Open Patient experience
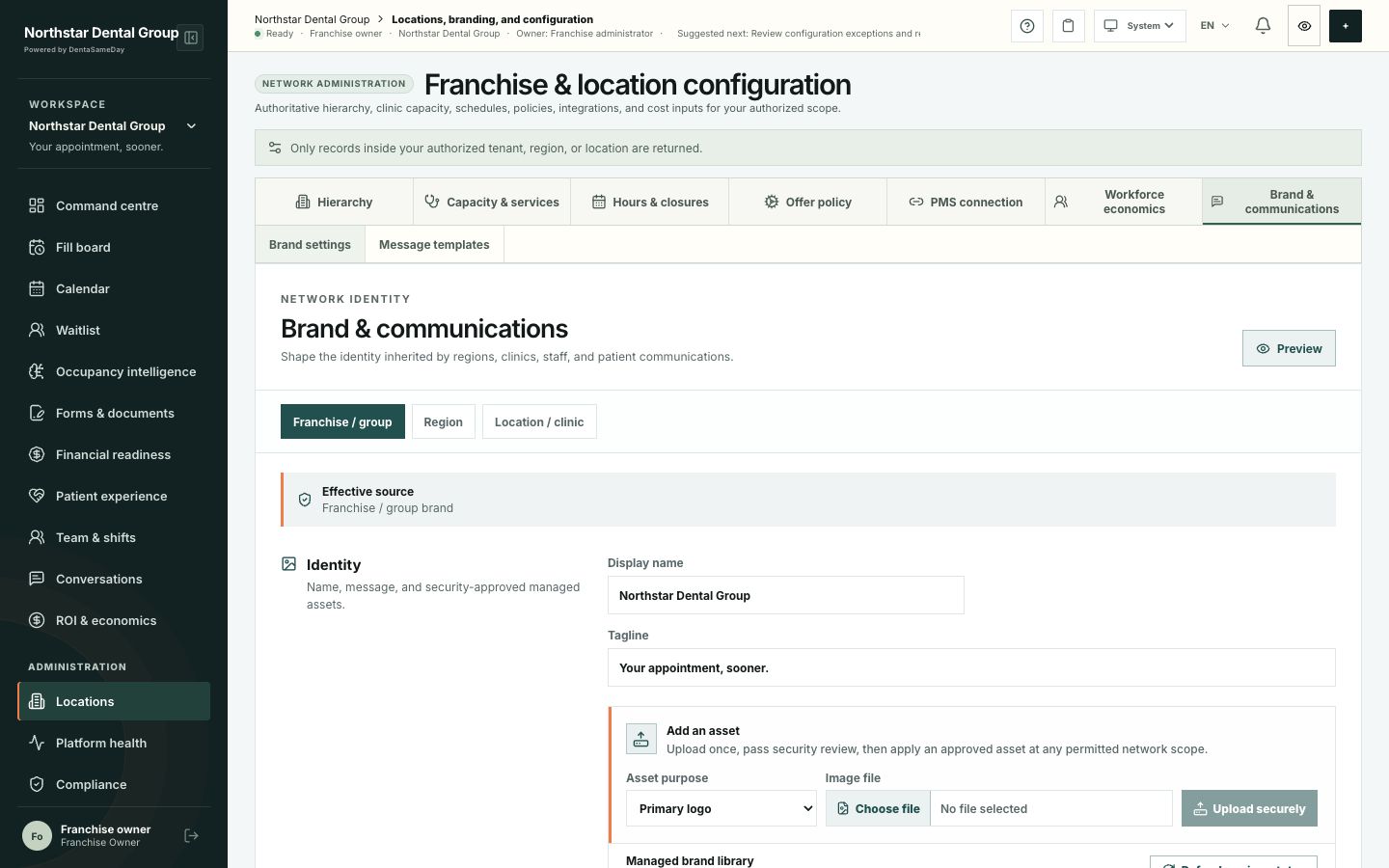 (x=114, y=496)
